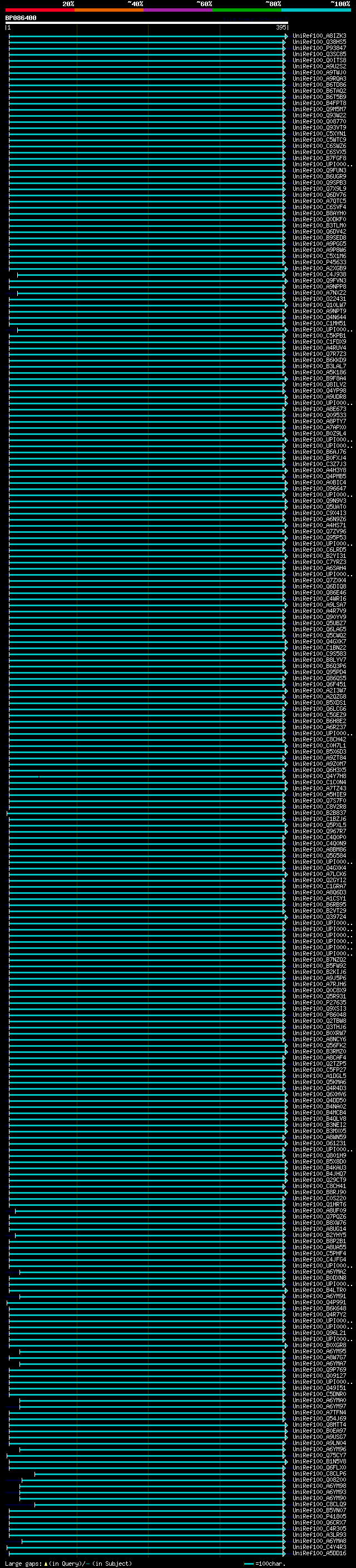
Task: Click the red ~20% identity legend segment
Action: [40, 10]
